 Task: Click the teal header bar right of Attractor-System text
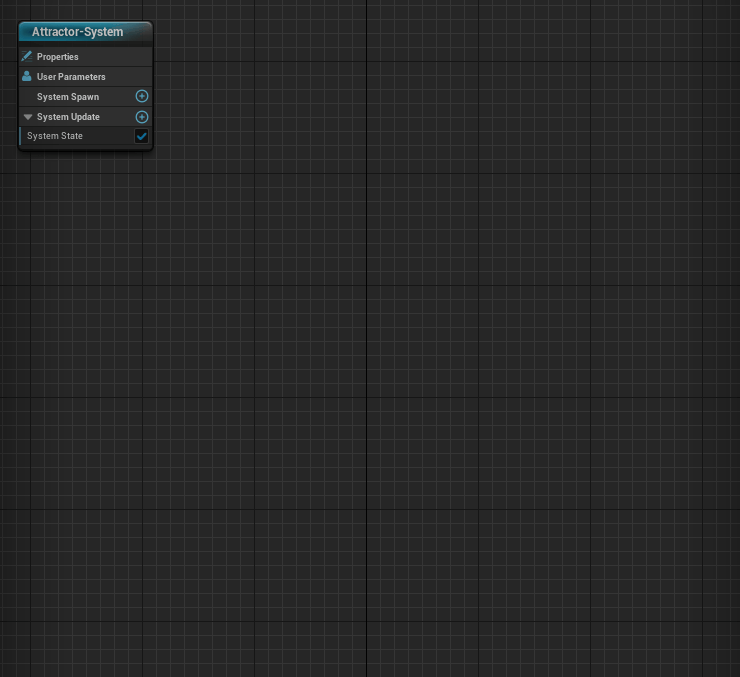coord(138,32)
